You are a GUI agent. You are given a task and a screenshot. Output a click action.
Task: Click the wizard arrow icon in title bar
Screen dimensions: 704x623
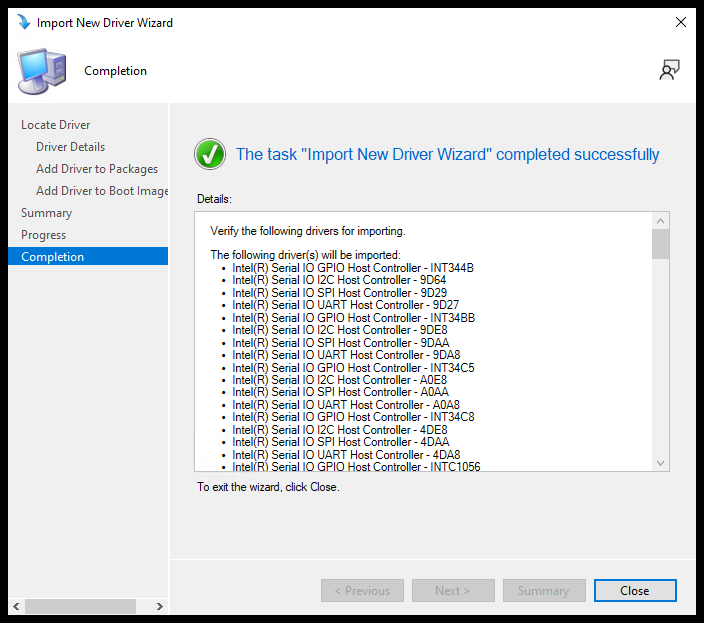tap(22, 22)
